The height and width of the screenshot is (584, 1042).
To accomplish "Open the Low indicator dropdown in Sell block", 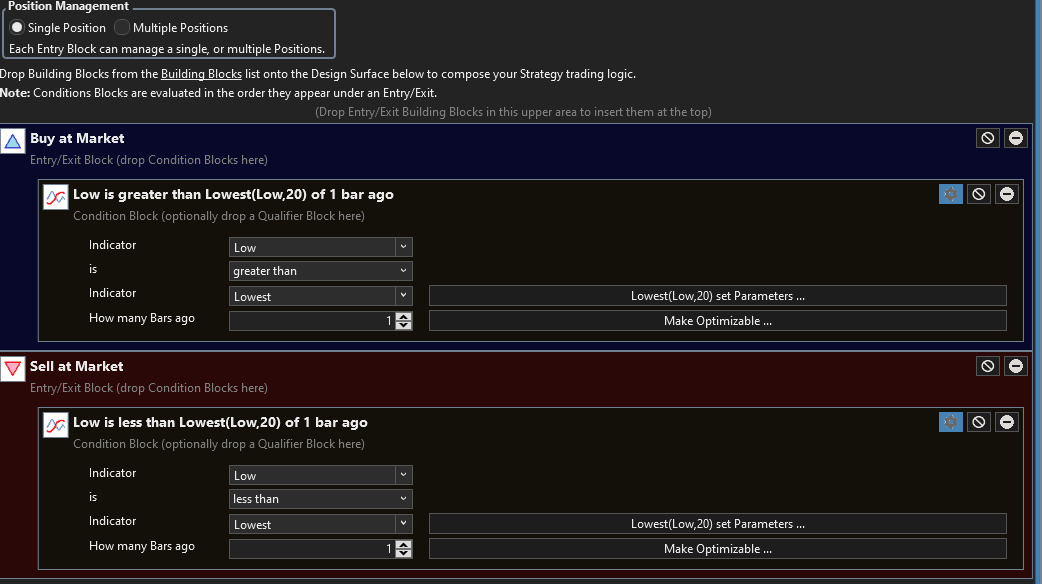I will click(320, 475).
